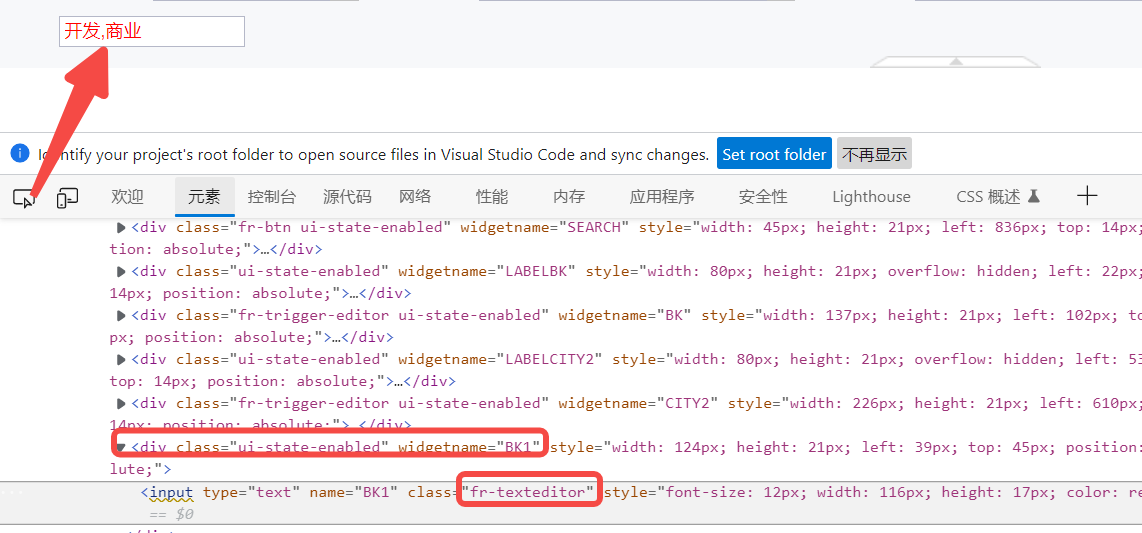This screenshot has height=533, width=1142.
Task: Click the text input containing 开发,商业
Action: point(151,31)
